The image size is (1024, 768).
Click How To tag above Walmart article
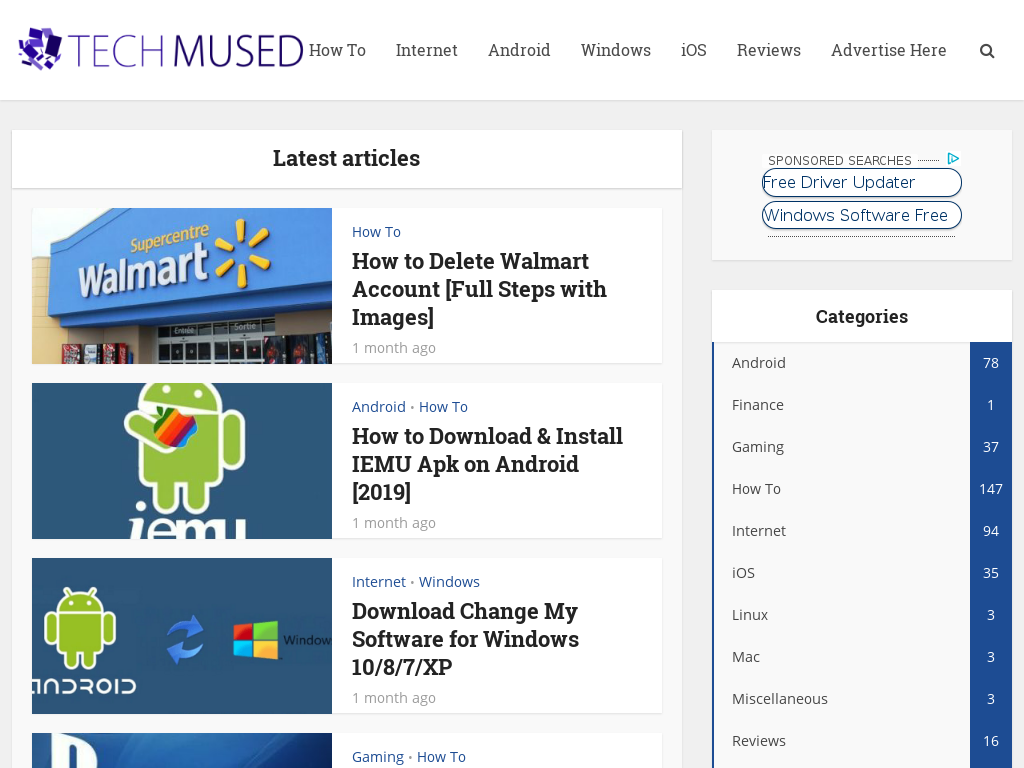[x=376, y=232]
